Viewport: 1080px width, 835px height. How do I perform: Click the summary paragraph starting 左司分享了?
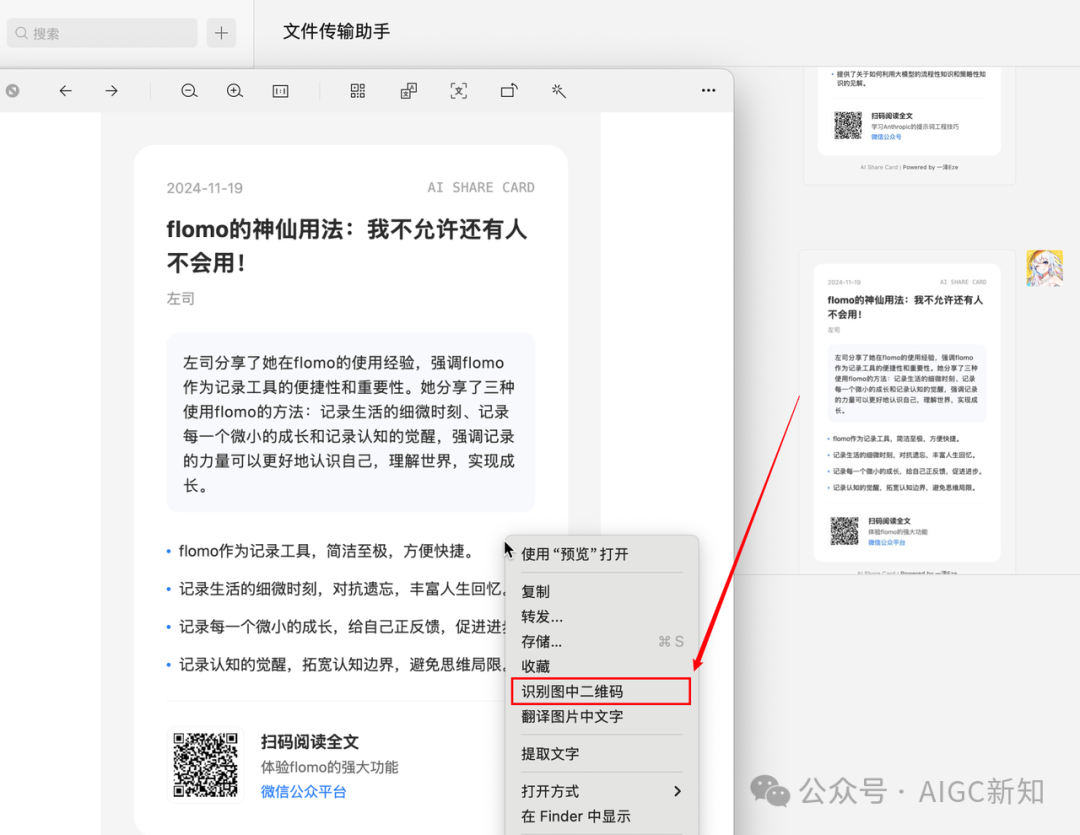350,424
